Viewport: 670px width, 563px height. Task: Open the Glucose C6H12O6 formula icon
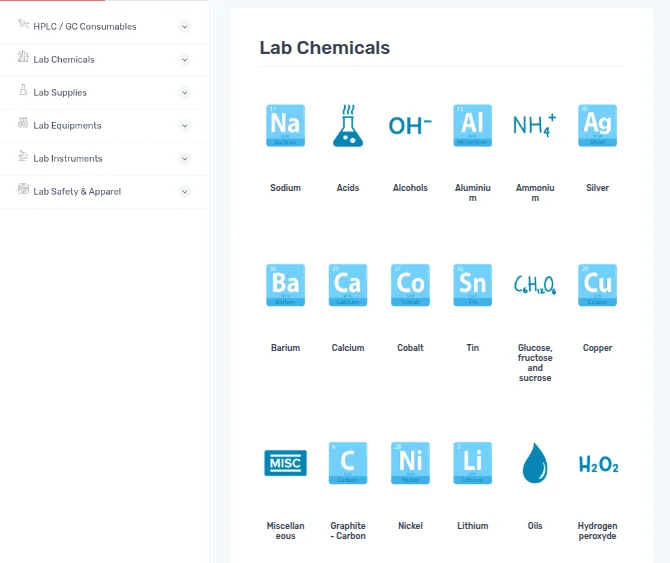click(x=534, y=286)
